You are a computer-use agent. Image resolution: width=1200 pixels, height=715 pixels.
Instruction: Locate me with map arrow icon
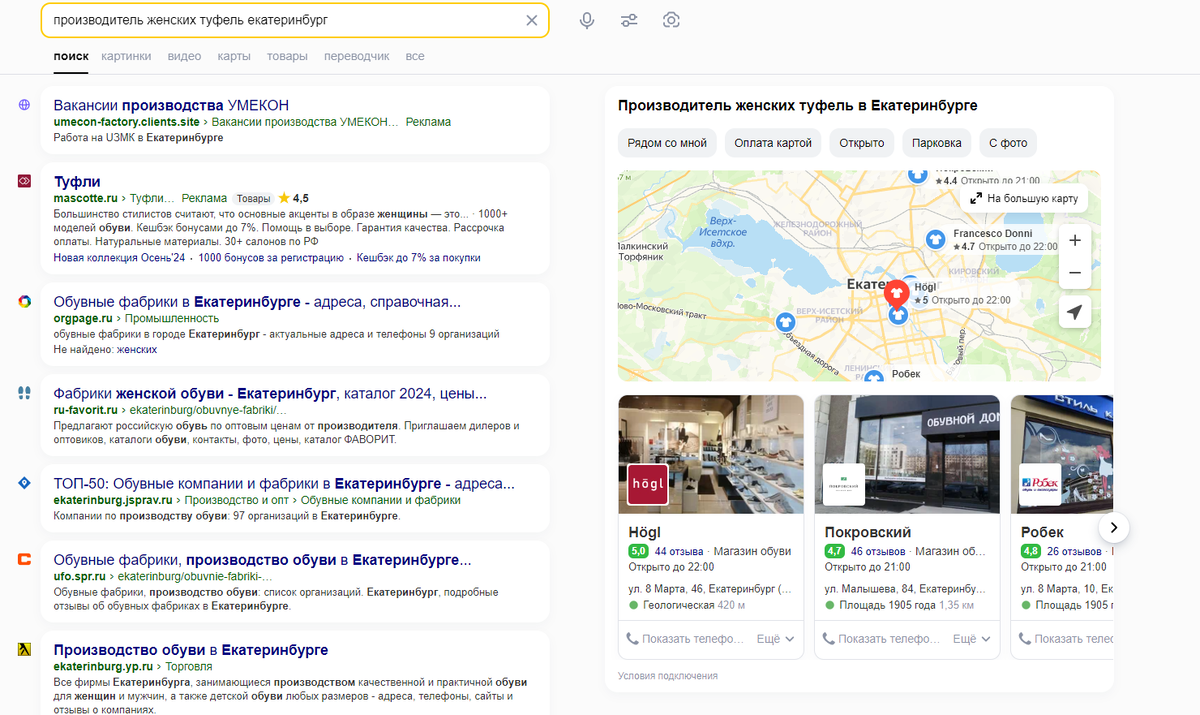[1075, 313]
